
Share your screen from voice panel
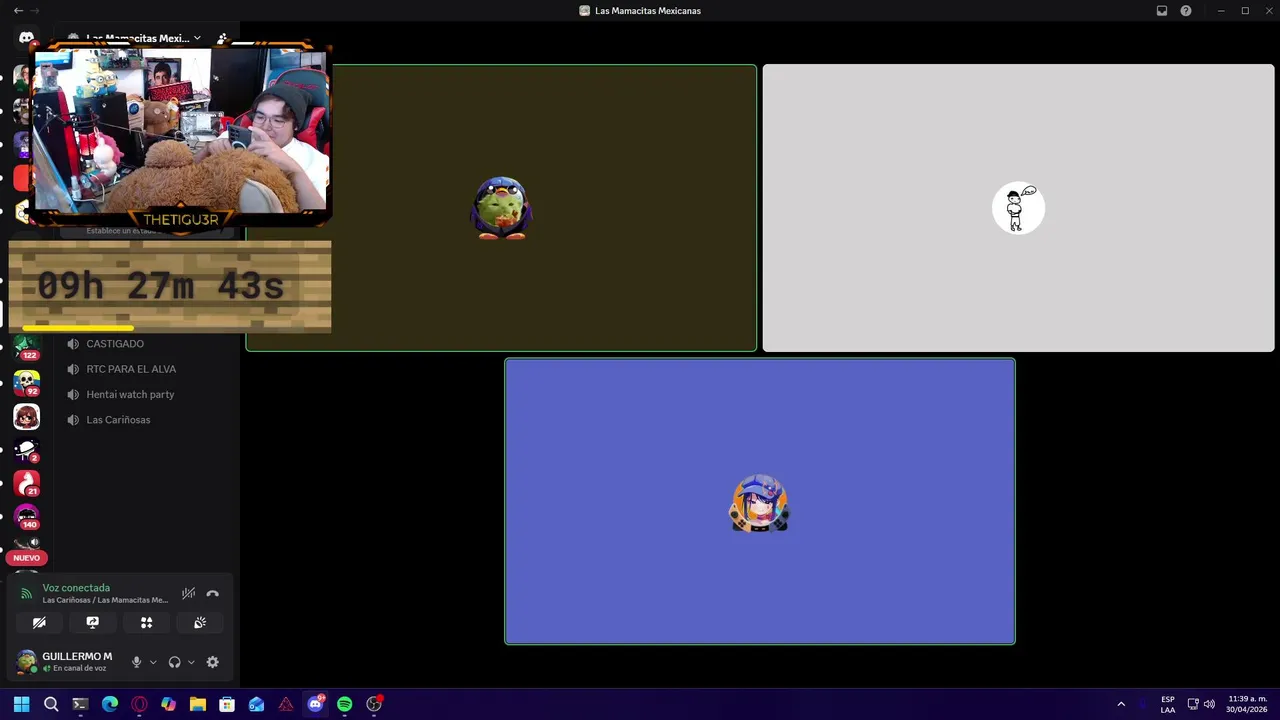pyautogui.click(x=93, y=622)
